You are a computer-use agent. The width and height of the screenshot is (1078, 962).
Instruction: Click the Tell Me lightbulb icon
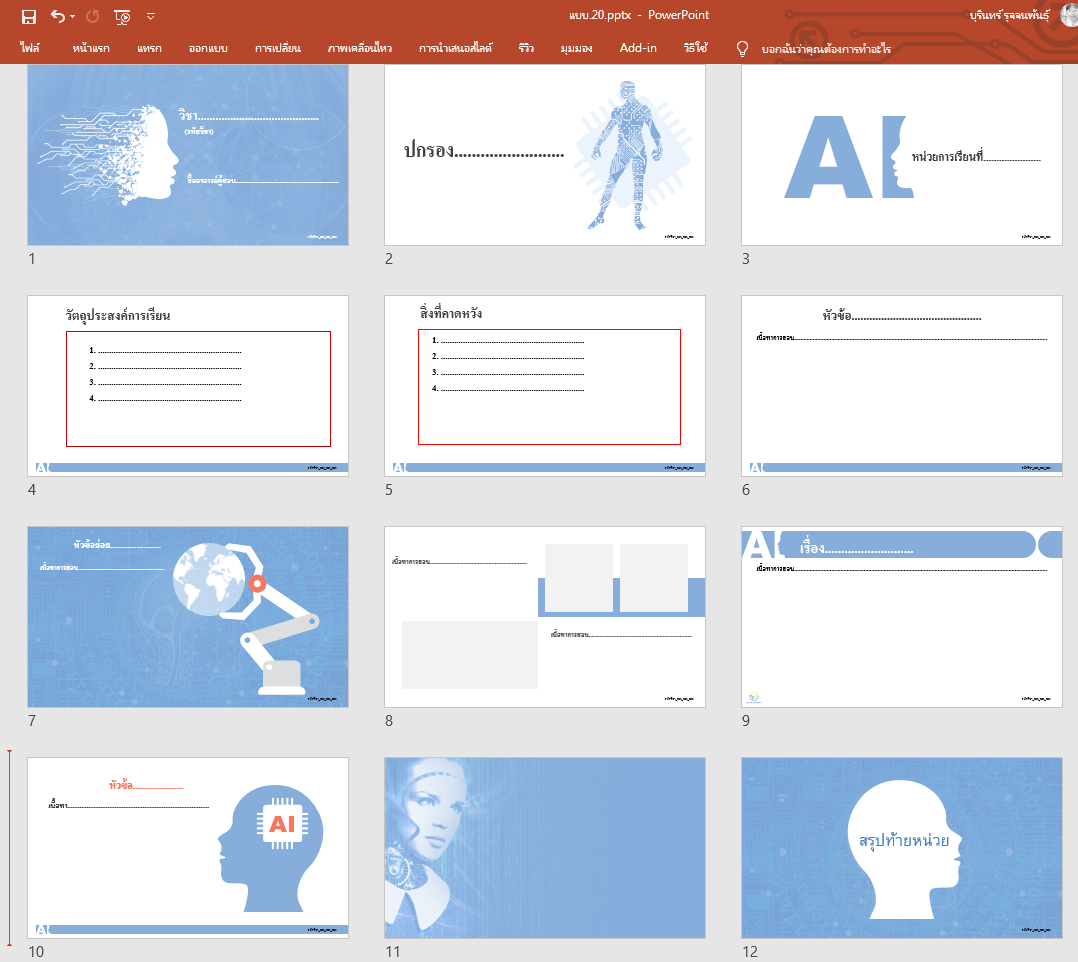coord(742,48)
